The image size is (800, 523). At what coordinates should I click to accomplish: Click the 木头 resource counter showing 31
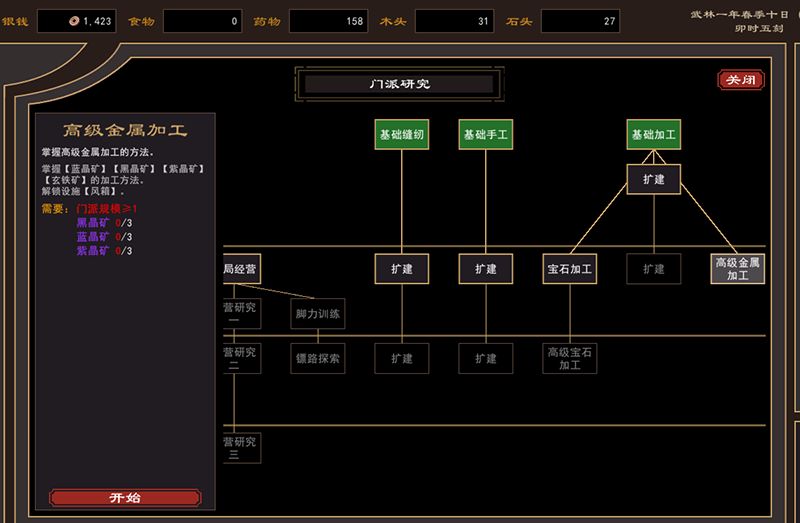coord(454,21)
